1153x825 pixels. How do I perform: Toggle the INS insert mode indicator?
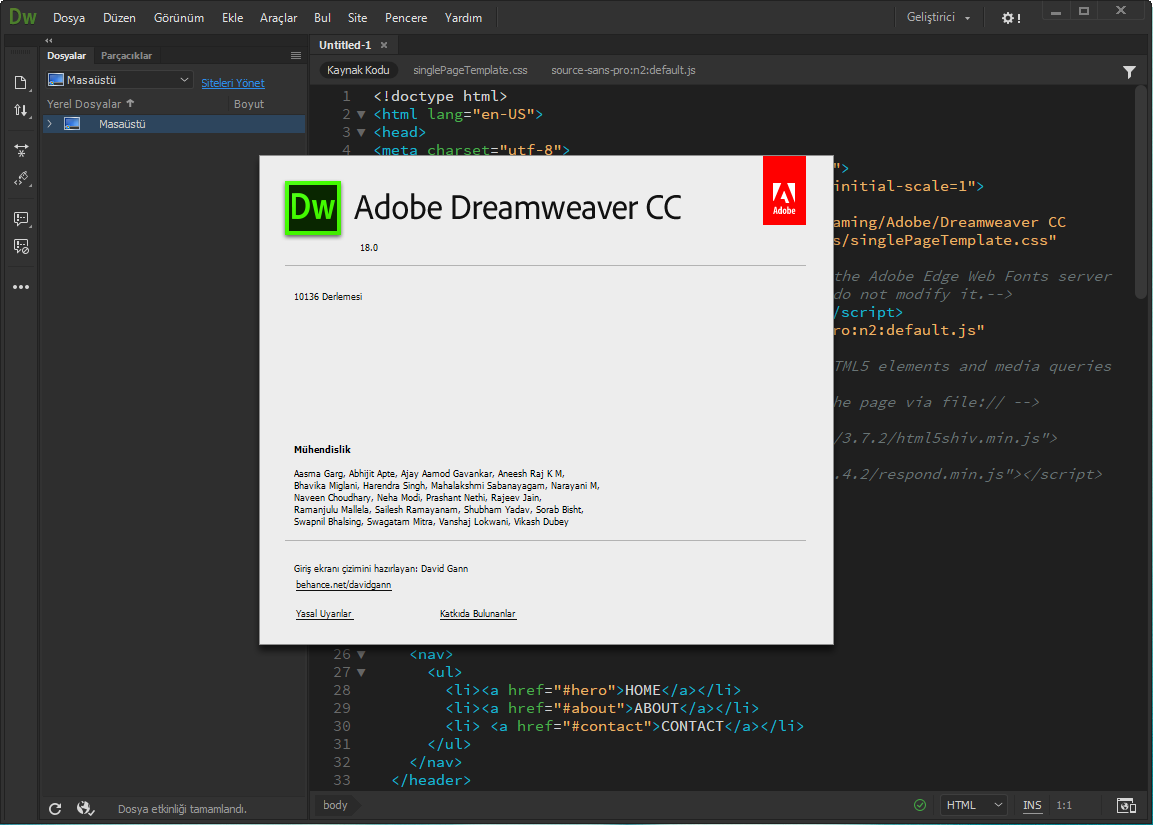click(1032, 806)
